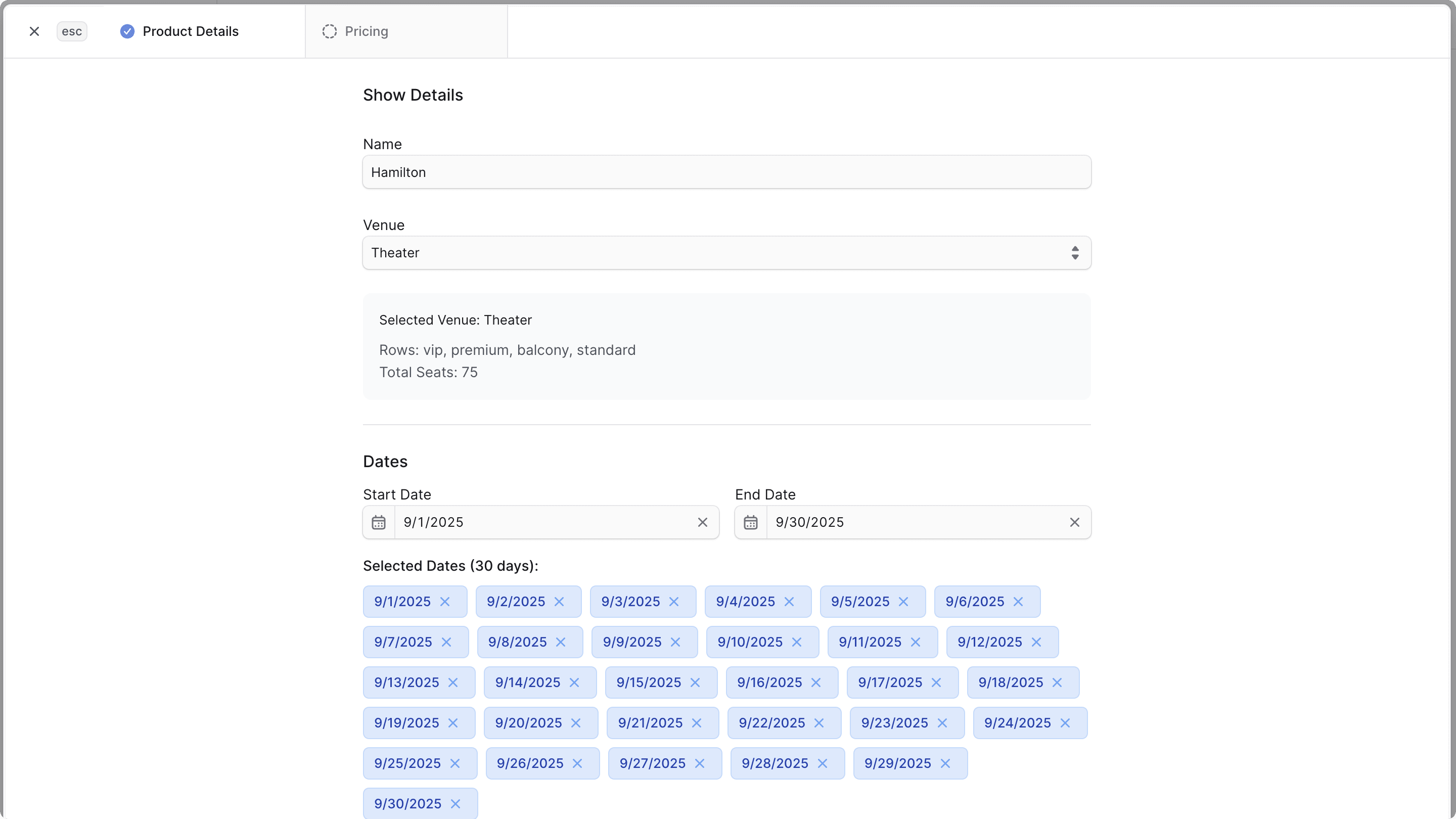Screen dimensions: 1456x819
Task: Click the checkmark icon beside Product Details
Action: click(126, 31)
